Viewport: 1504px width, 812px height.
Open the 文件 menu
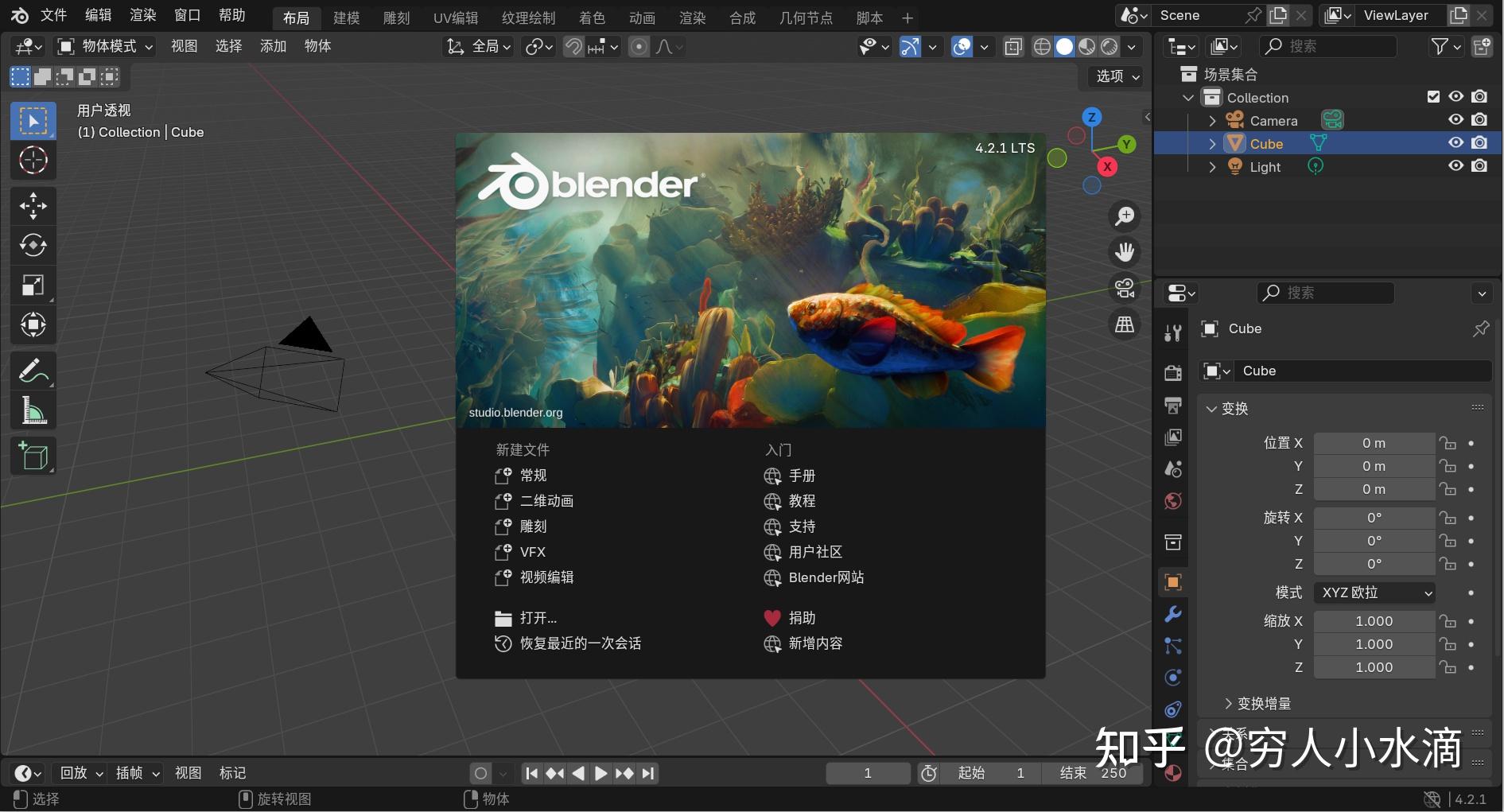(52, 15)
